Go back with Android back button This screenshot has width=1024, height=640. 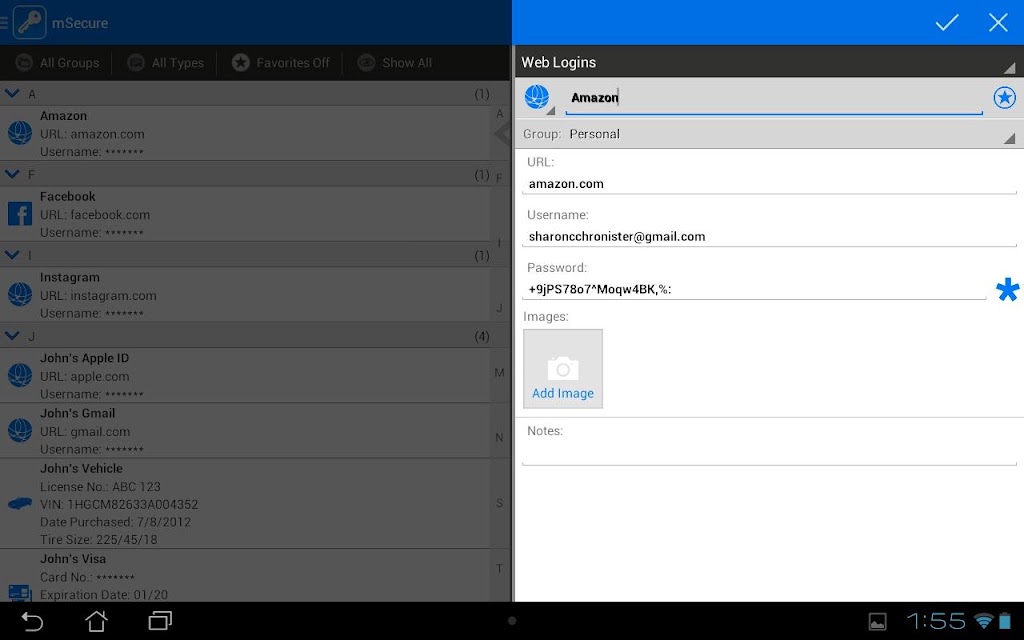31,621
